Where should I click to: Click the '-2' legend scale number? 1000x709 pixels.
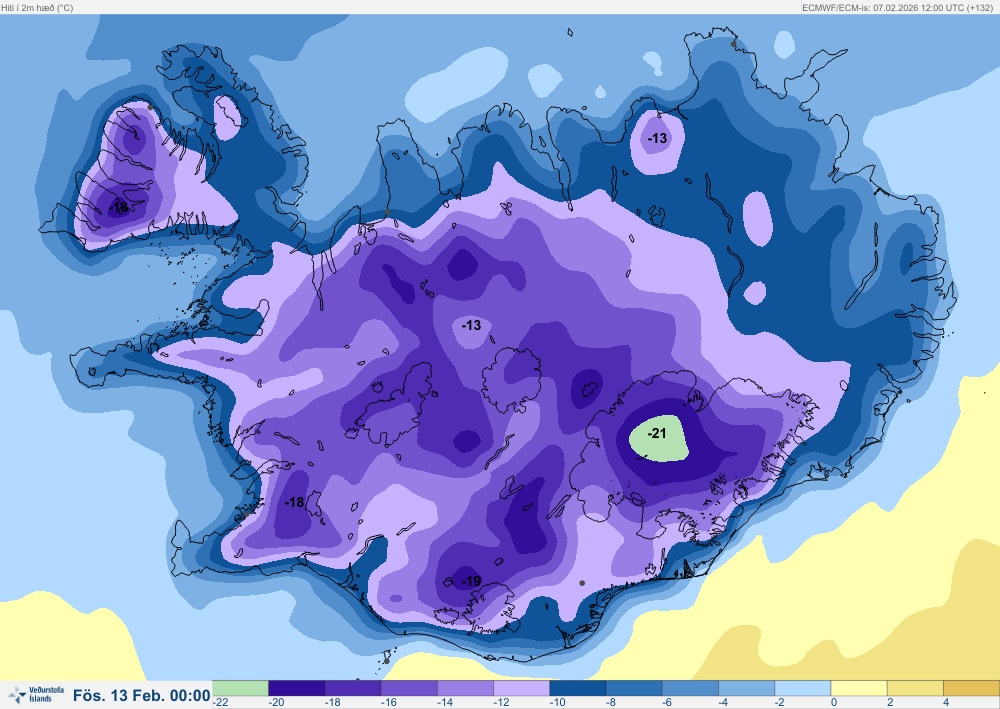click(x=779, y=702)
